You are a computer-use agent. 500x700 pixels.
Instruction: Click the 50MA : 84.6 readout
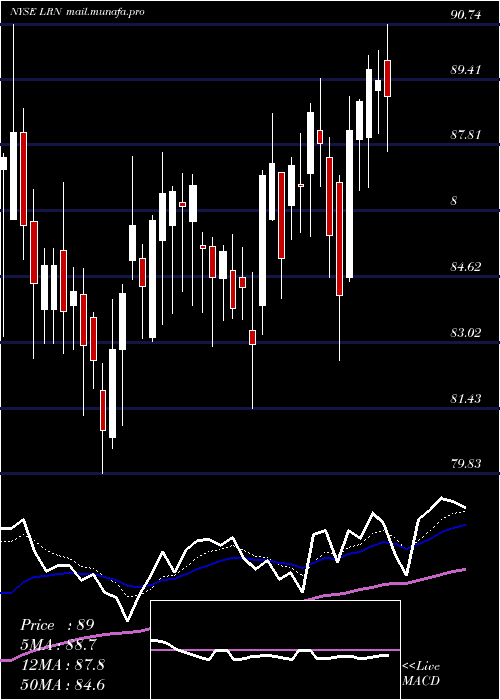pos(62,684)
